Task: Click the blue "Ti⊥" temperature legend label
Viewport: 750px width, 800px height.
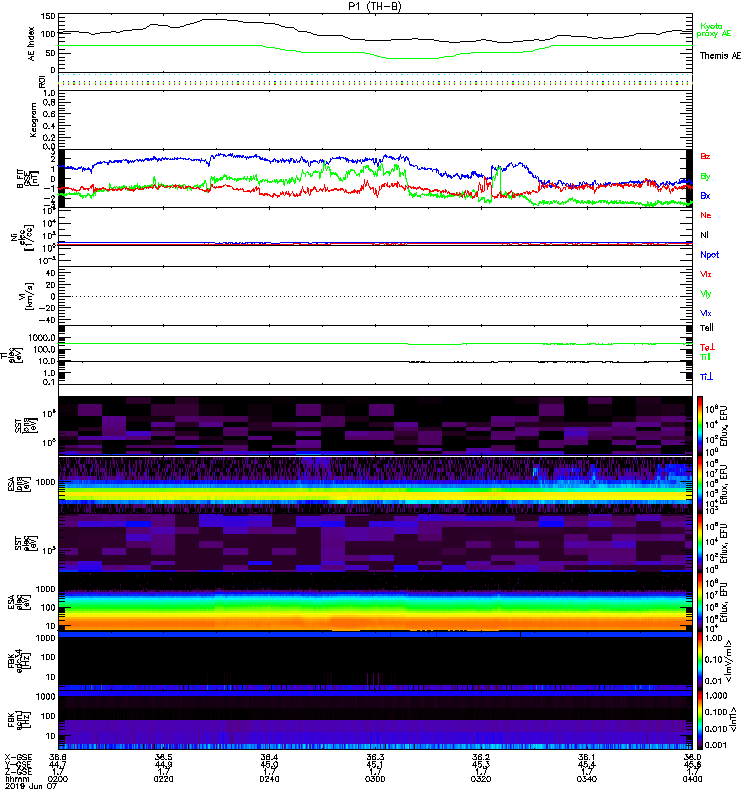Action: click(706, 377)
